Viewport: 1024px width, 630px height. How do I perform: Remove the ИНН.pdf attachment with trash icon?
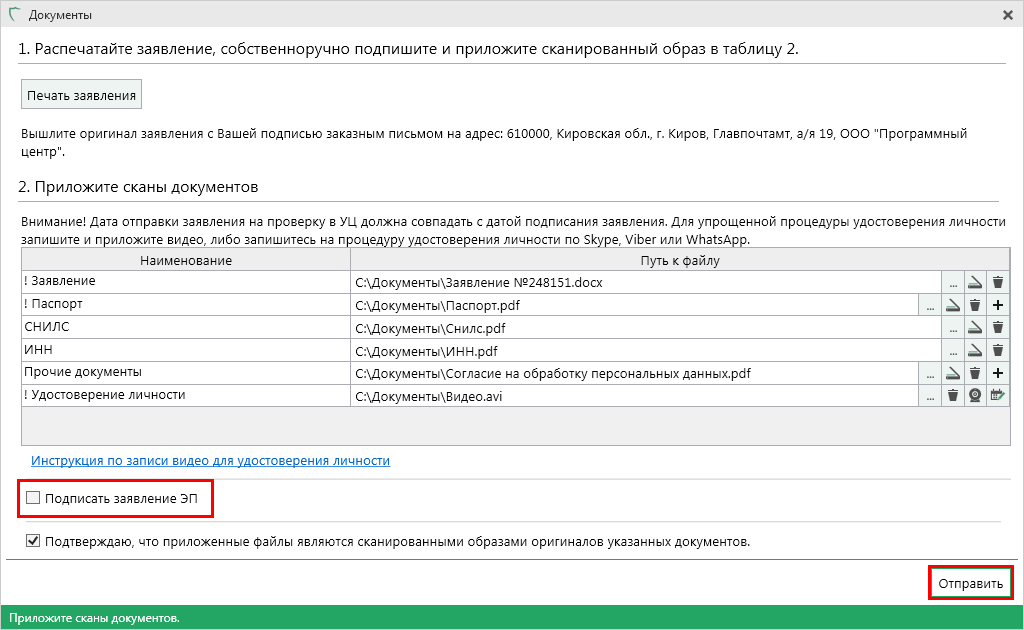coord(997,351)
